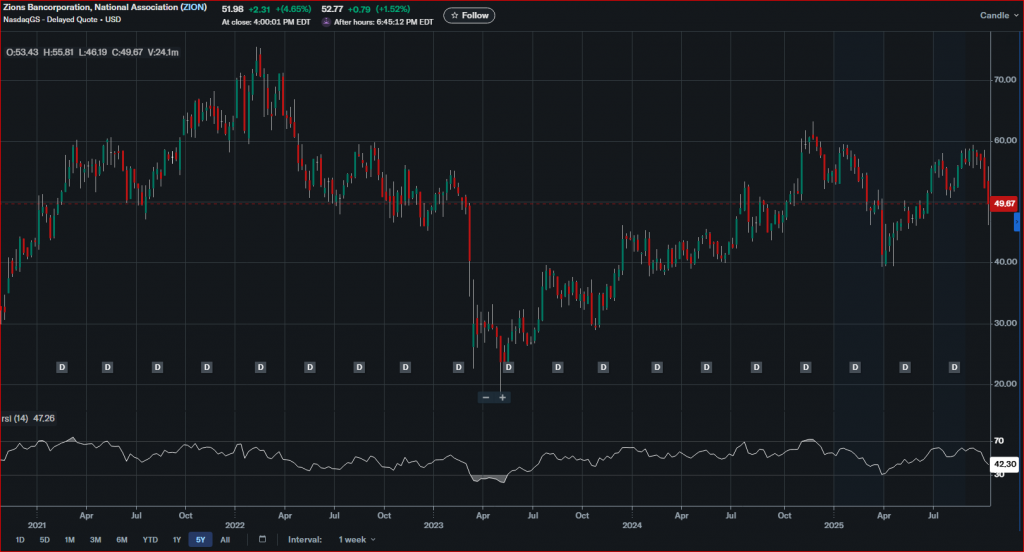Click the first dividend D marker
Viewport: 1024px width, 552px height.
click(61, 368)
